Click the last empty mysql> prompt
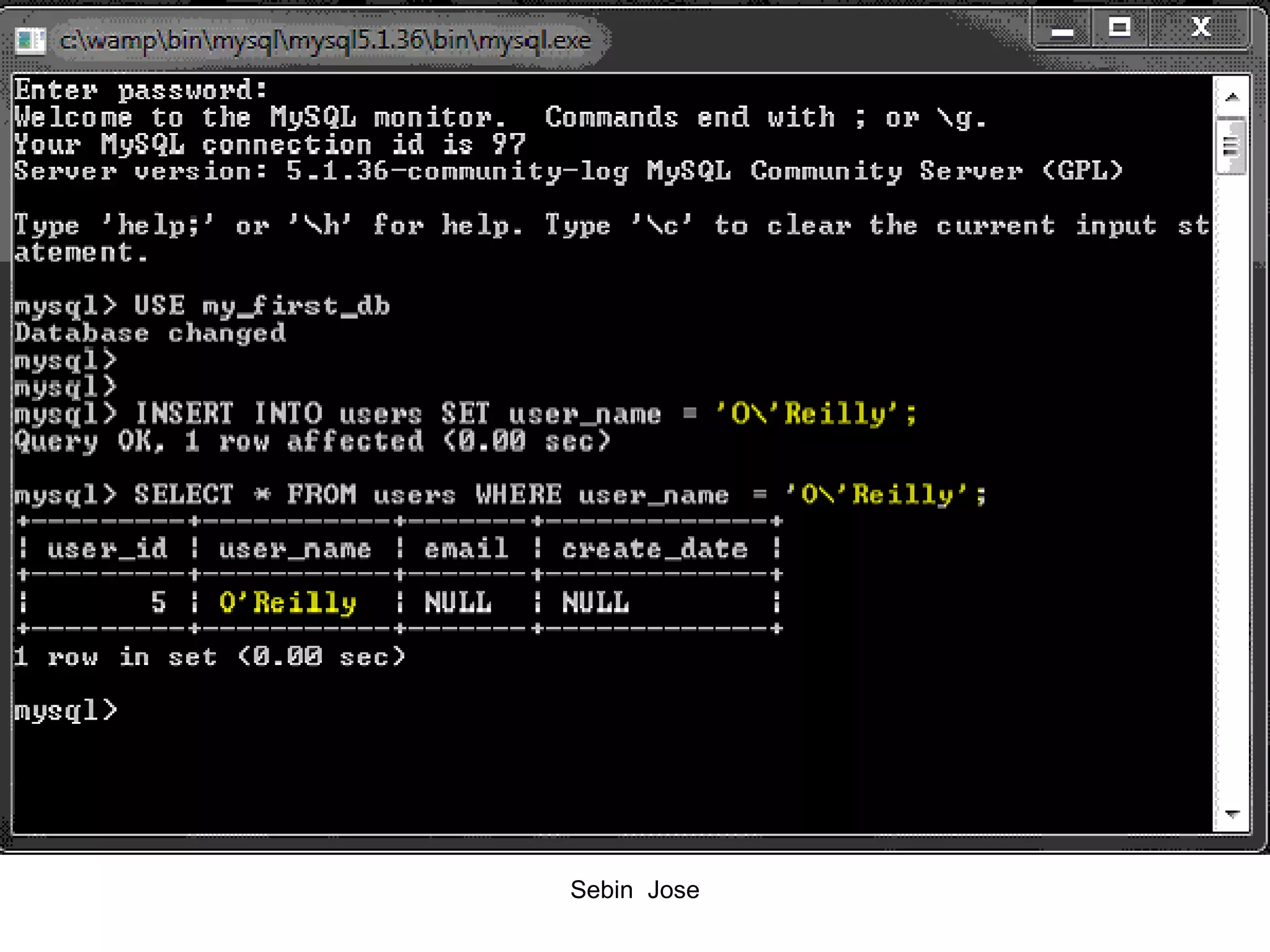The height and width of the screenshot is (952, 1270). [66, 710]
